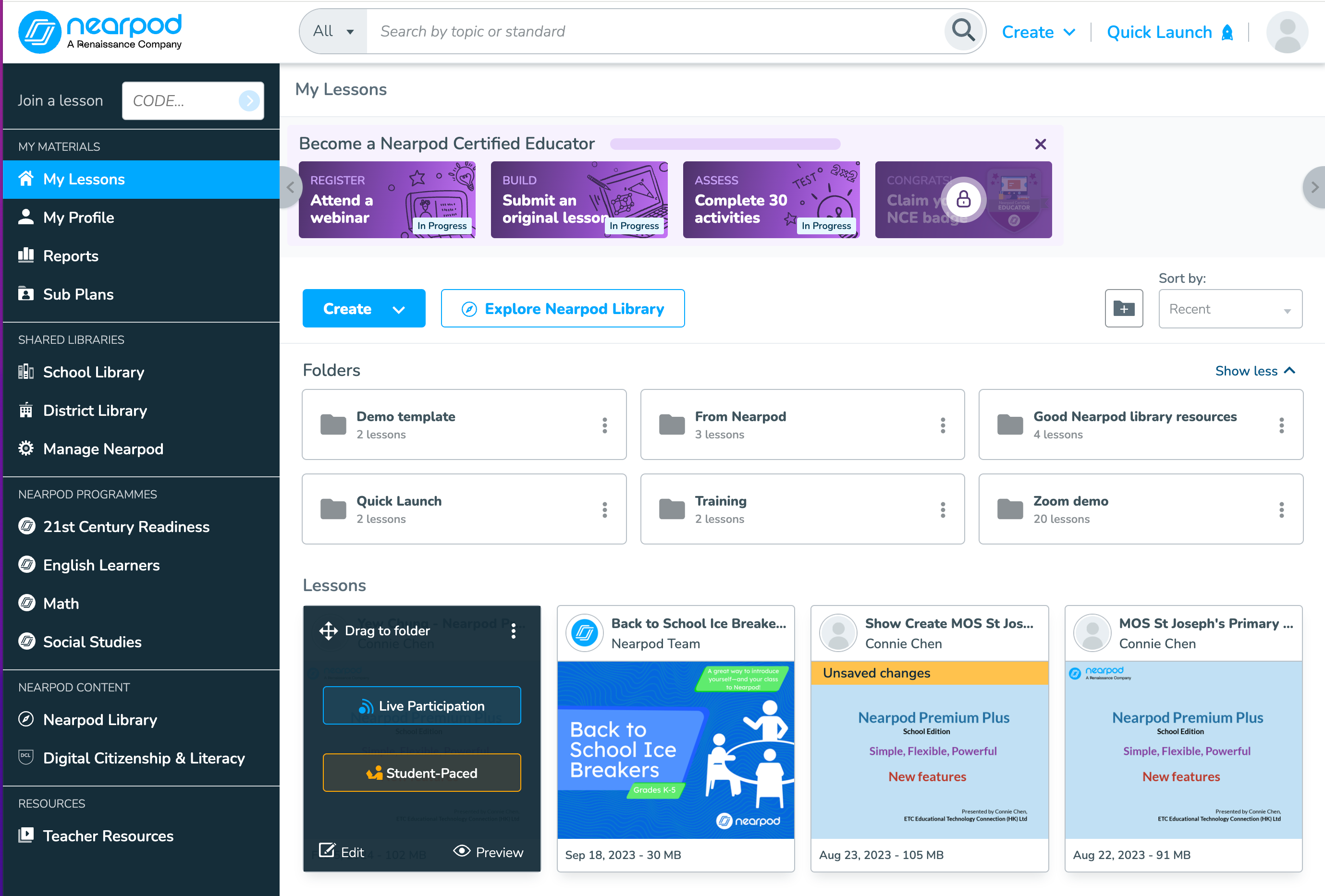
Task: Click the new folder icon button
Action: point(1123,308)
